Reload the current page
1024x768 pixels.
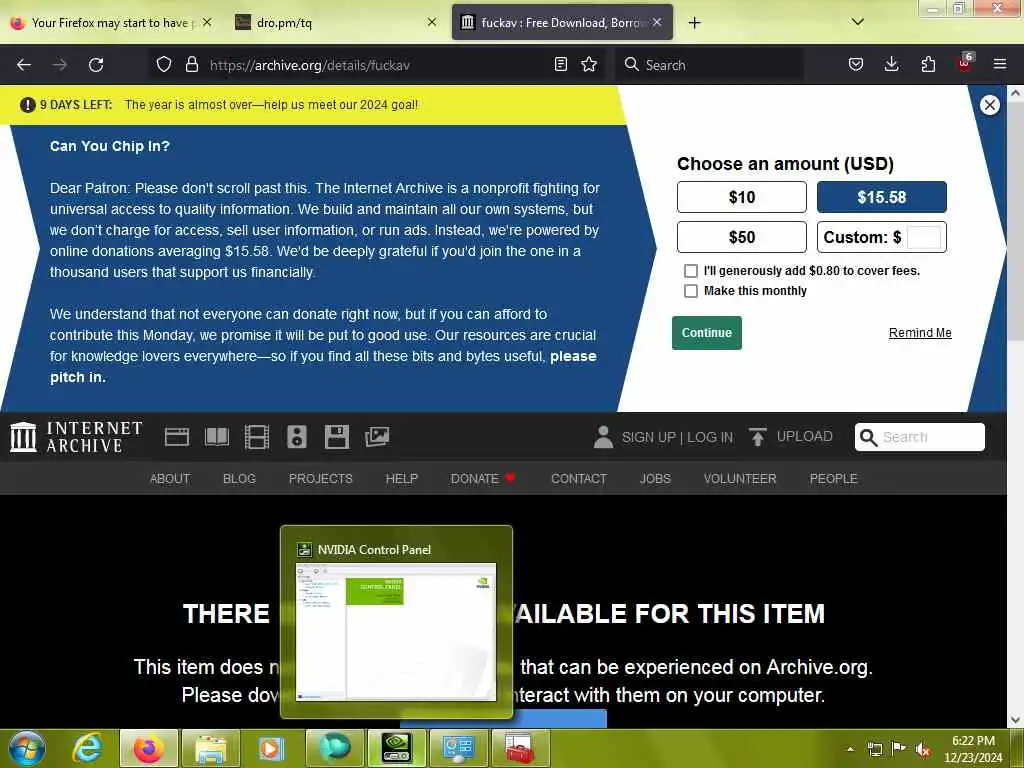point(96,65)
